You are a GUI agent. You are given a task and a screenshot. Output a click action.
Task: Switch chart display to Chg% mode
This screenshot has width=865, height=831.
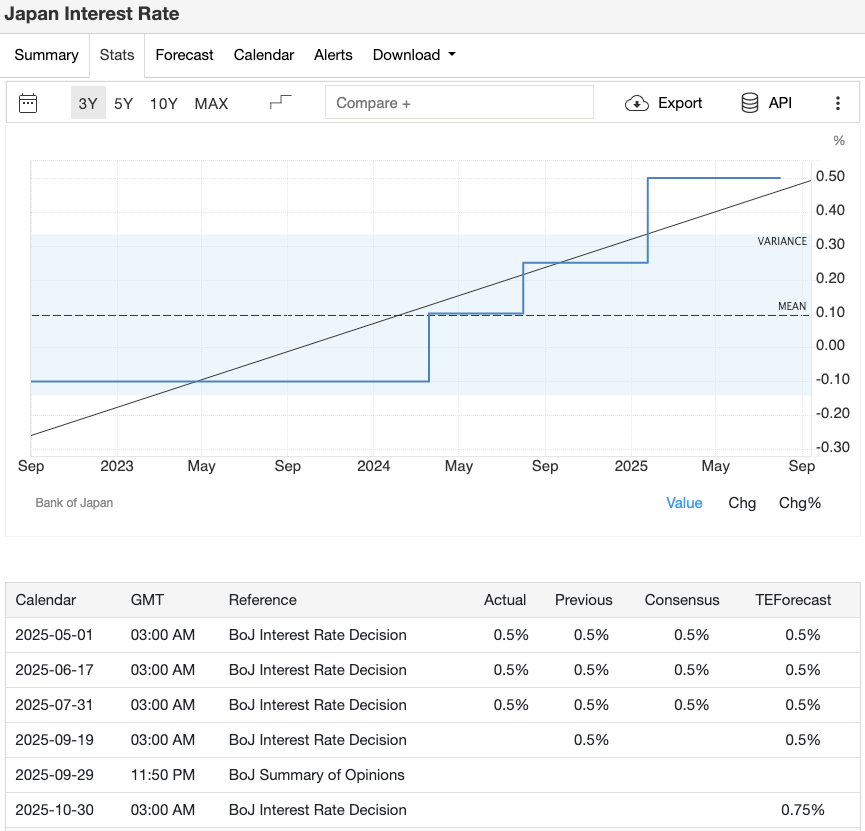coord(800,503)
